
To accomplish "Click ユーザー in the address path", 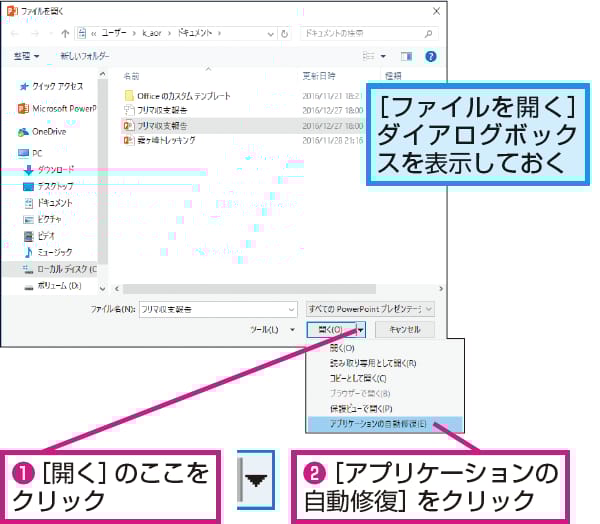I will [x=114, y=33].
